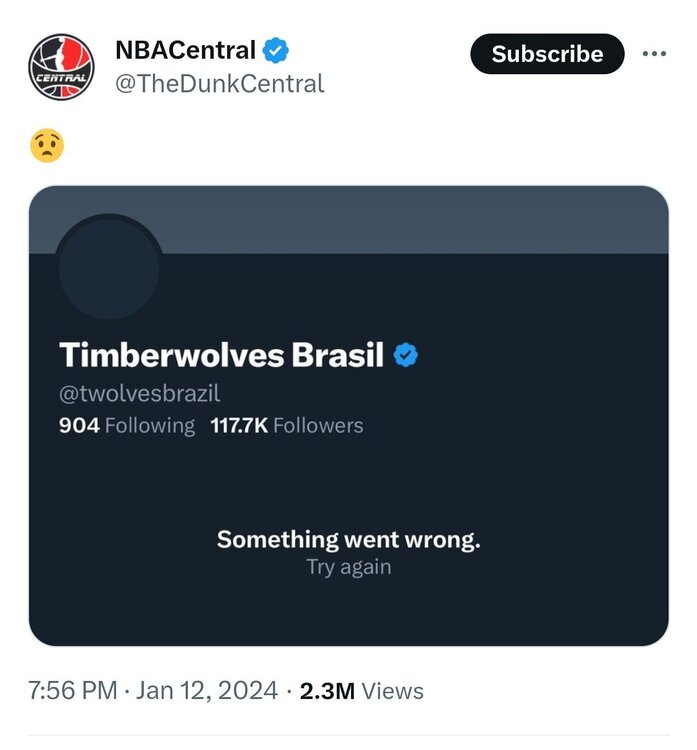Click the blue verified badge beside NBACentral
Screen dimensions: 697x750
pyautogui.click(x=276, y=49)
